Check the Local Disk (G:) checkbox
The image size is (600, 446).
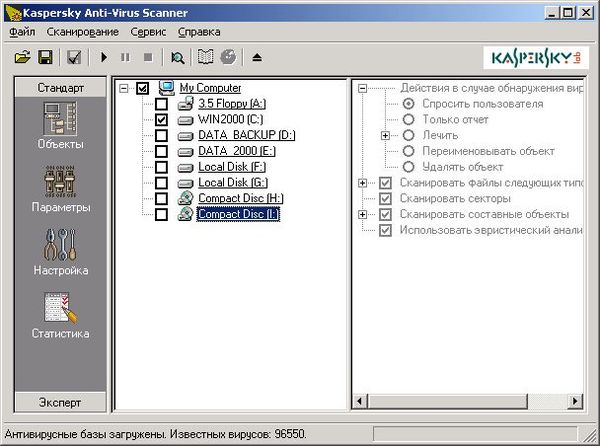point(161,183)
